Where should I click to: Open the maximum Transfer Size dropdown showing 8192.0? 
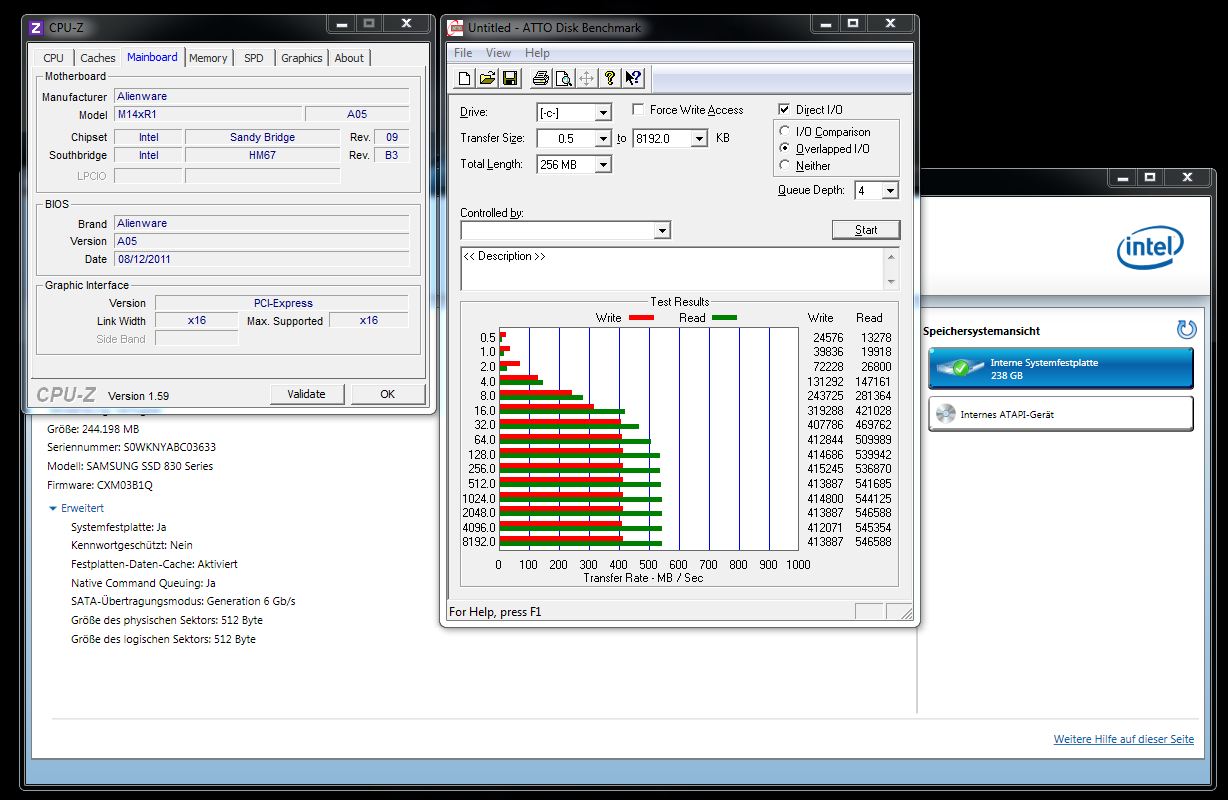pyautogui.click(x=699, y=138)
